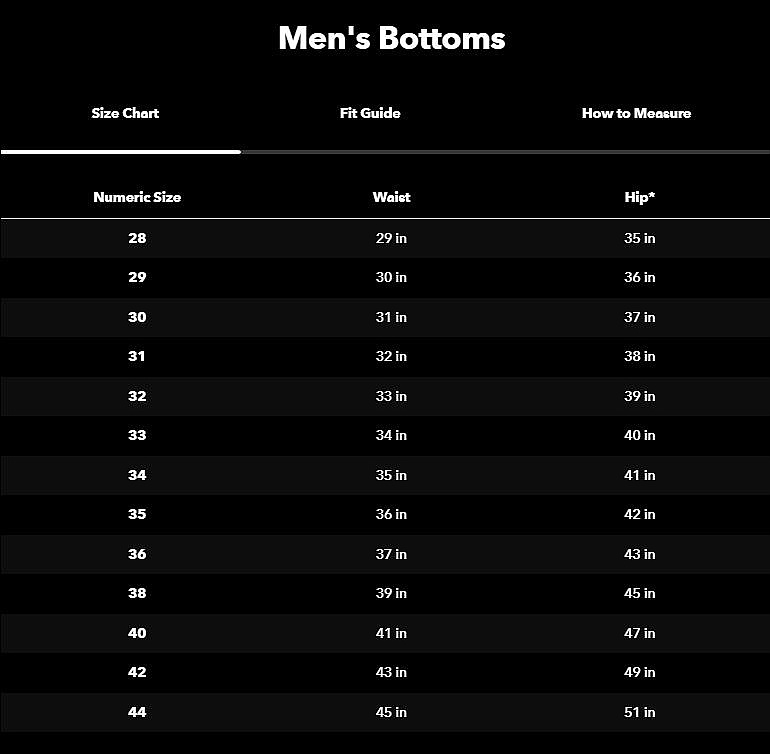Click the Hip* column header

pyautogui.click(x=640, y=197)
